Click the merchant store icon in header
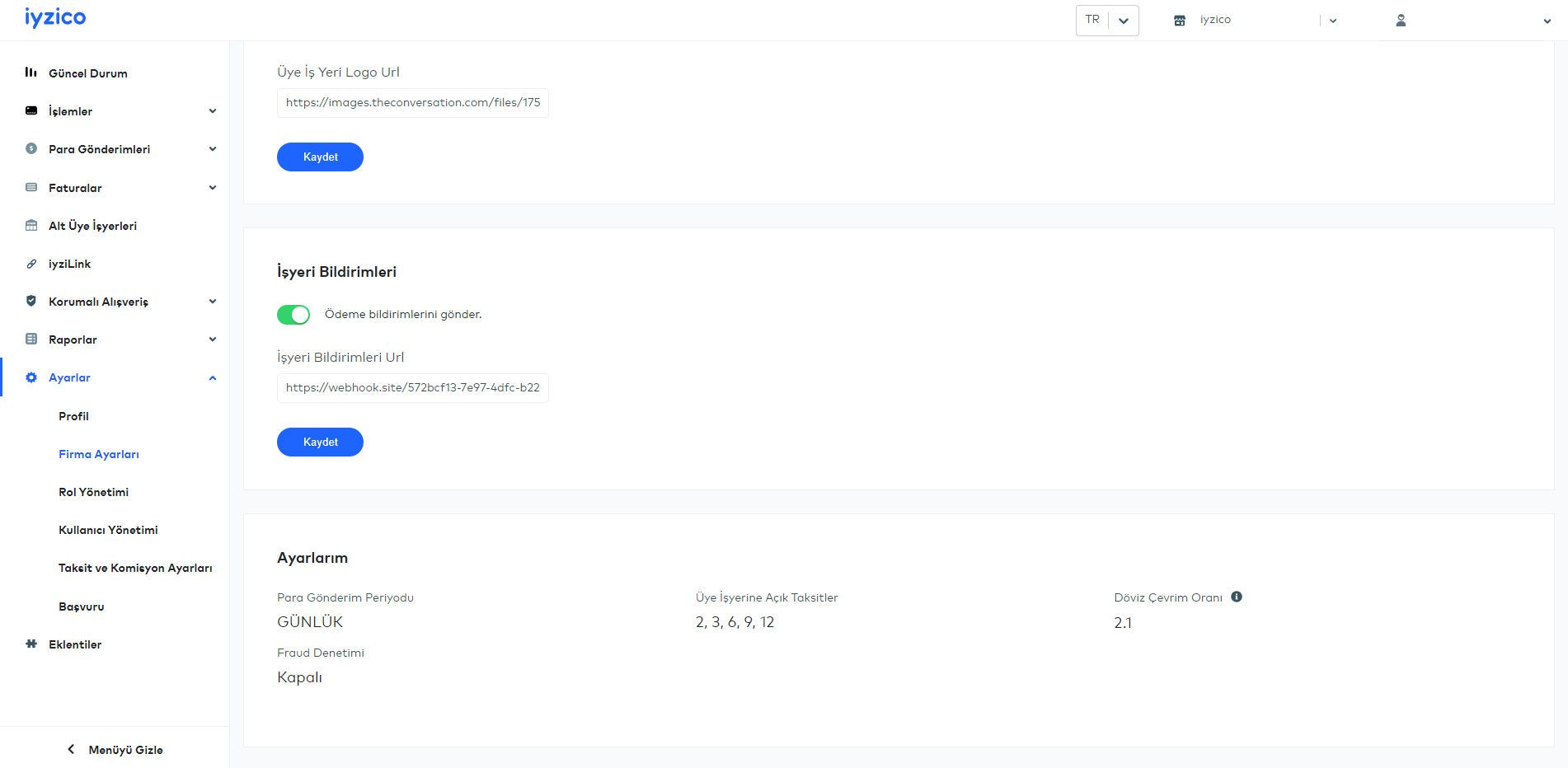This screenshot has height=768, width=1568. (x=1180, y=21)
